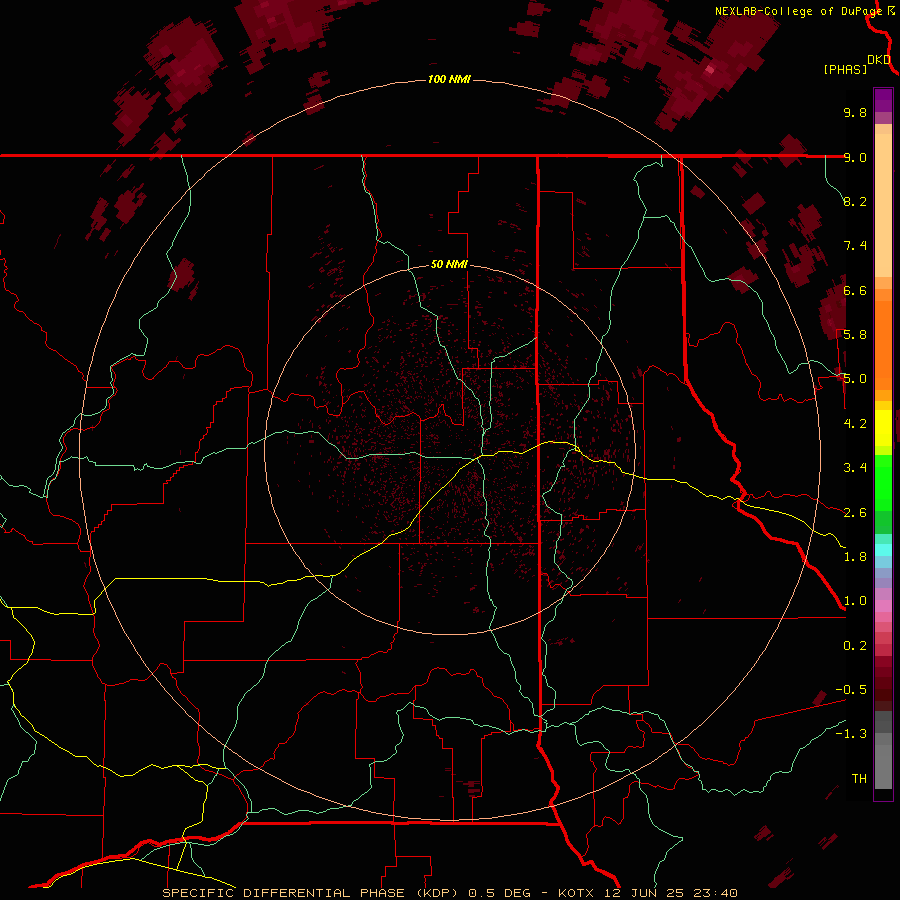Screen dimensions: 900x900
Task: Click the -0.5 value on the color scale
Action: point(851,690)
